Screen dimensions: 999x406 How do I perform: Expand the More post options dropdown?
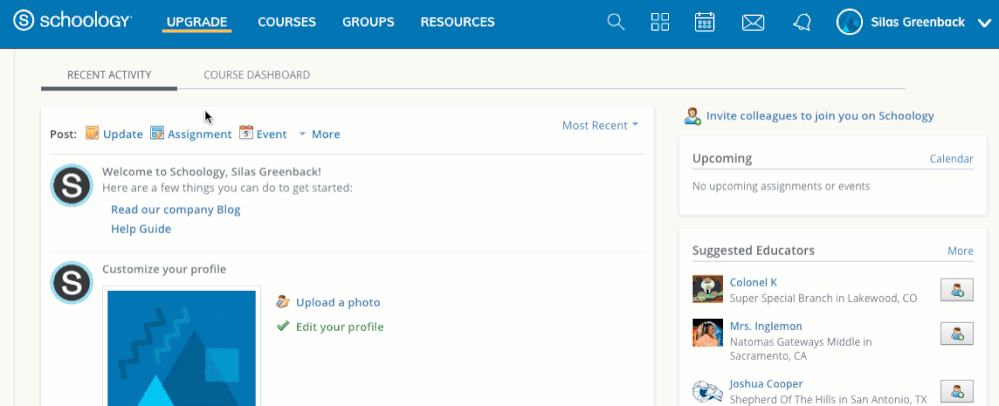[319, 134]
